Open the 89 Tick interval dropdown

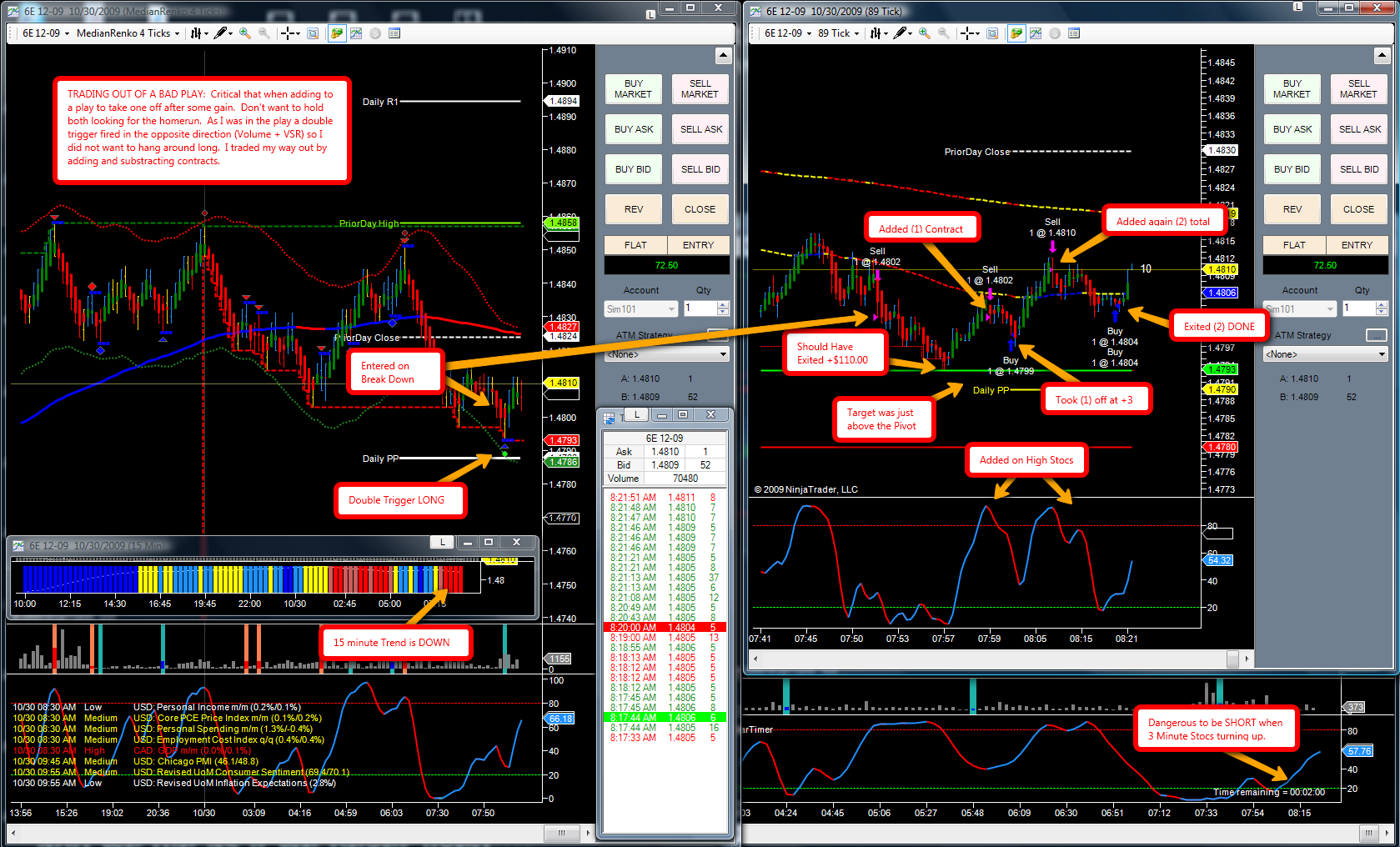(839, 33)
